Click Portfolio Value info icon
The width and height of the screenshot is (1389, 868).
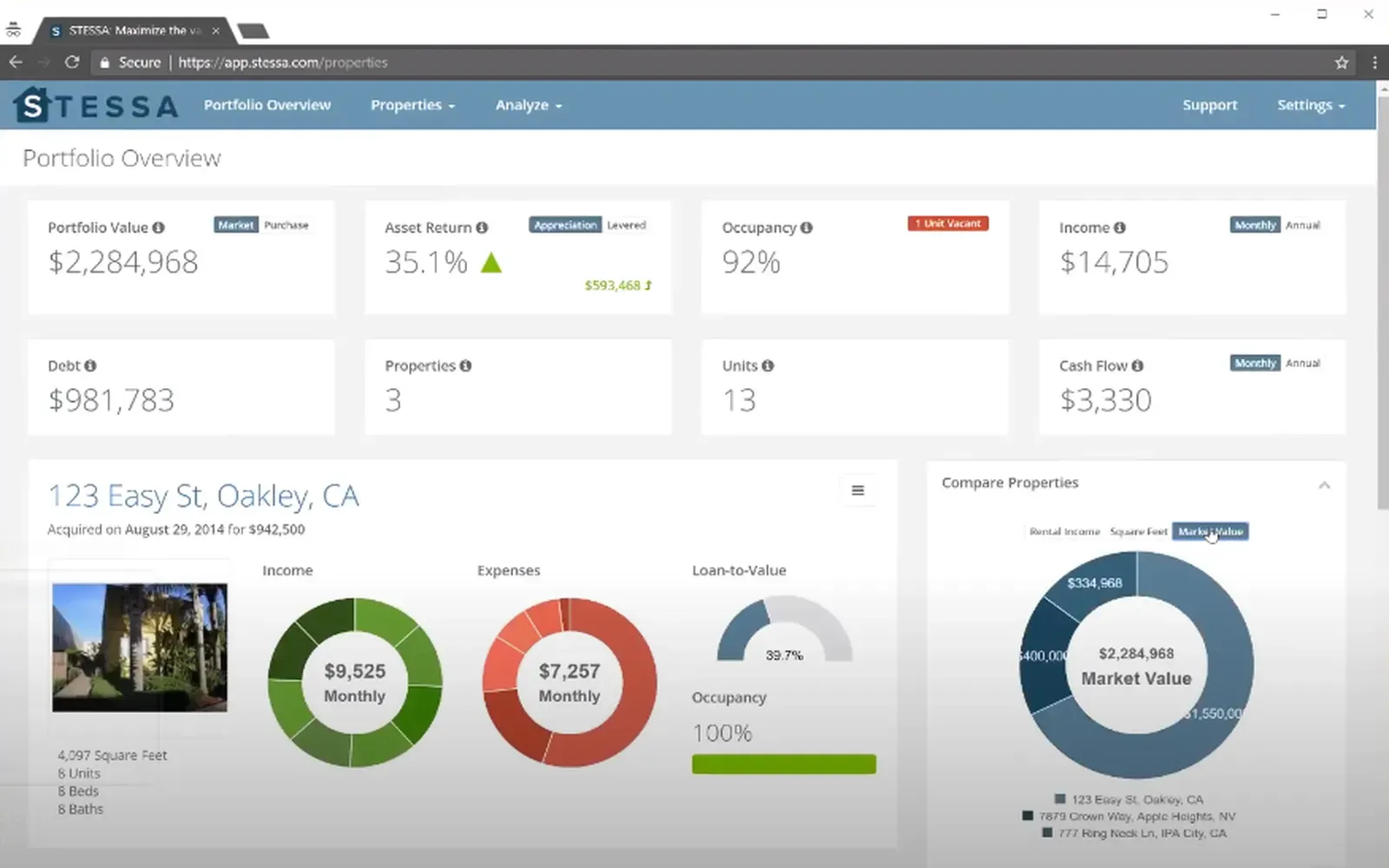point(158,227)
